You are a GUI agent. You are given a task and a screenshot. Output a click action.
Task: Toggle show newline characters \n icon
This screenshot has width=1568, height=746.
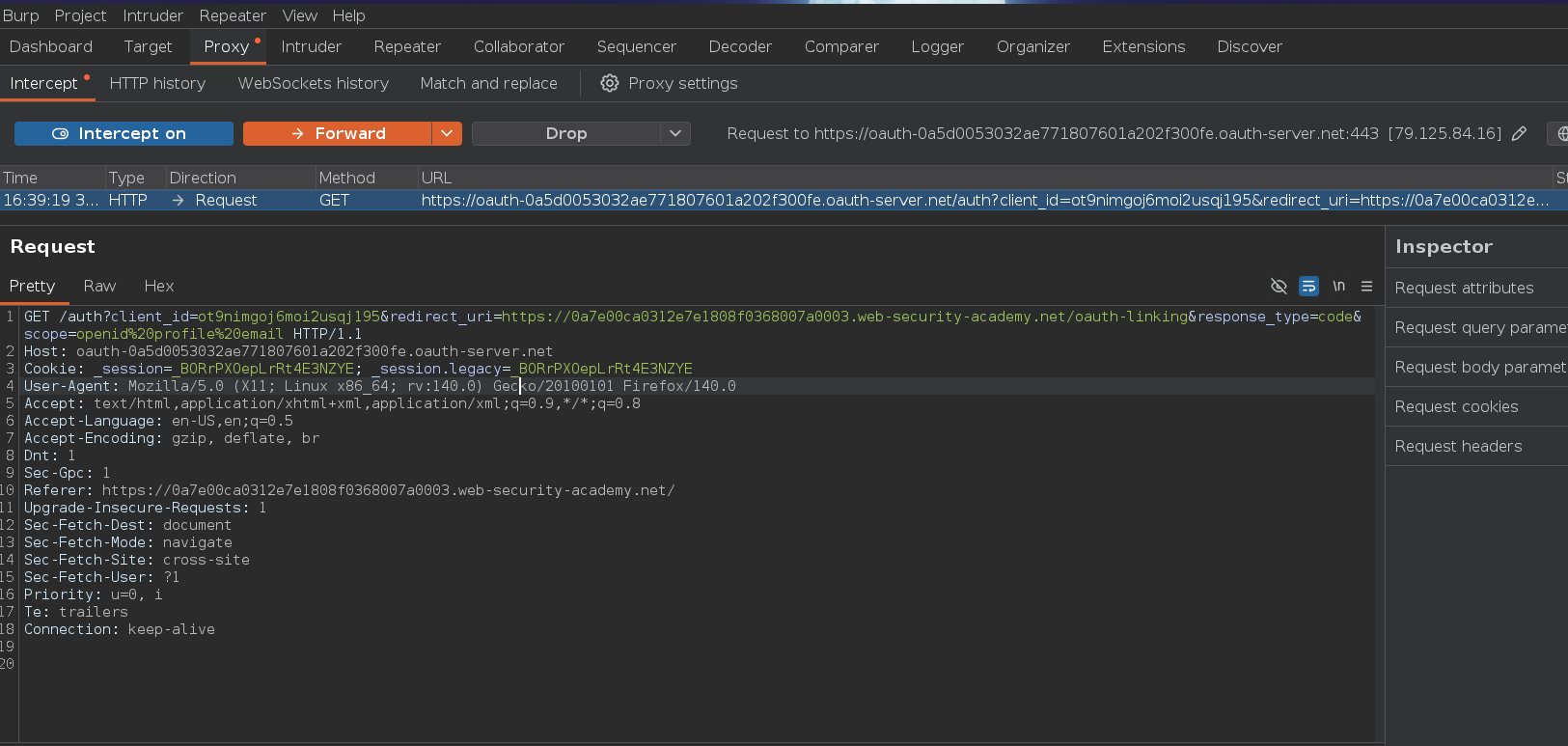1338,286
